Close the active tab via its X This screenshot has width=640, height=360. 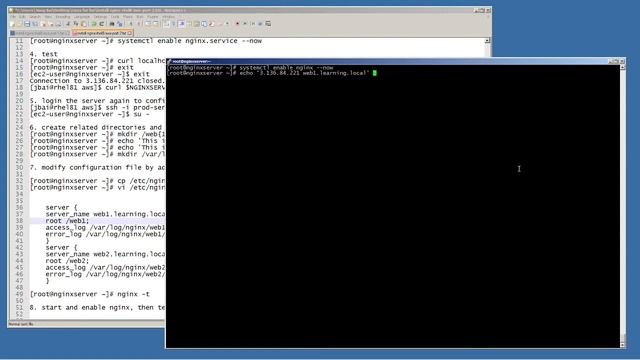coord(130,33)
